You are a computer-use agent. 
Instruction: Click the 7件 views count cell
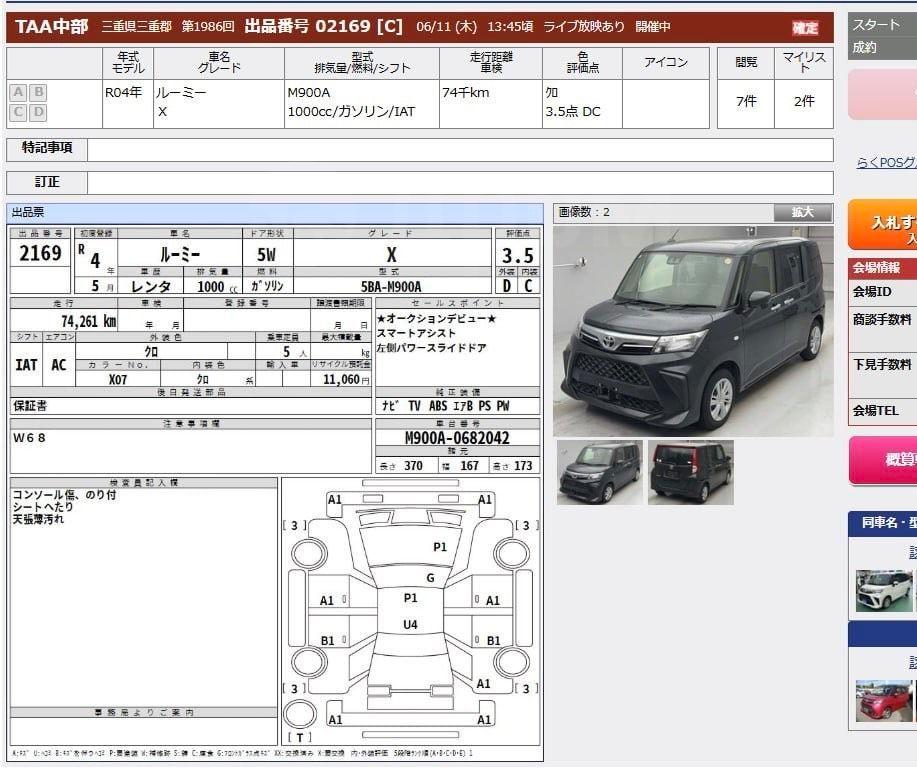tap(746, 102)
